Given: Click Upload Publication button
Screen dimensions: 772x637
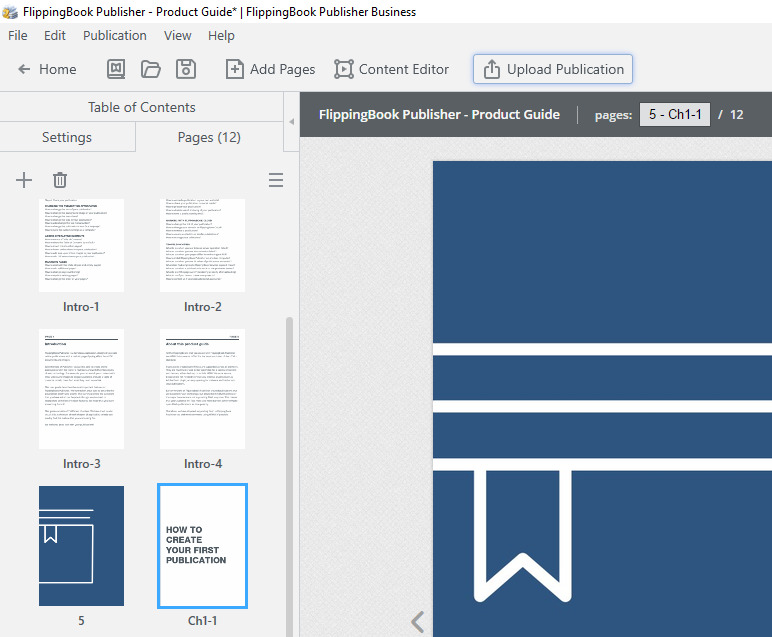Looking at the screenshot, I should pos(553,69).
